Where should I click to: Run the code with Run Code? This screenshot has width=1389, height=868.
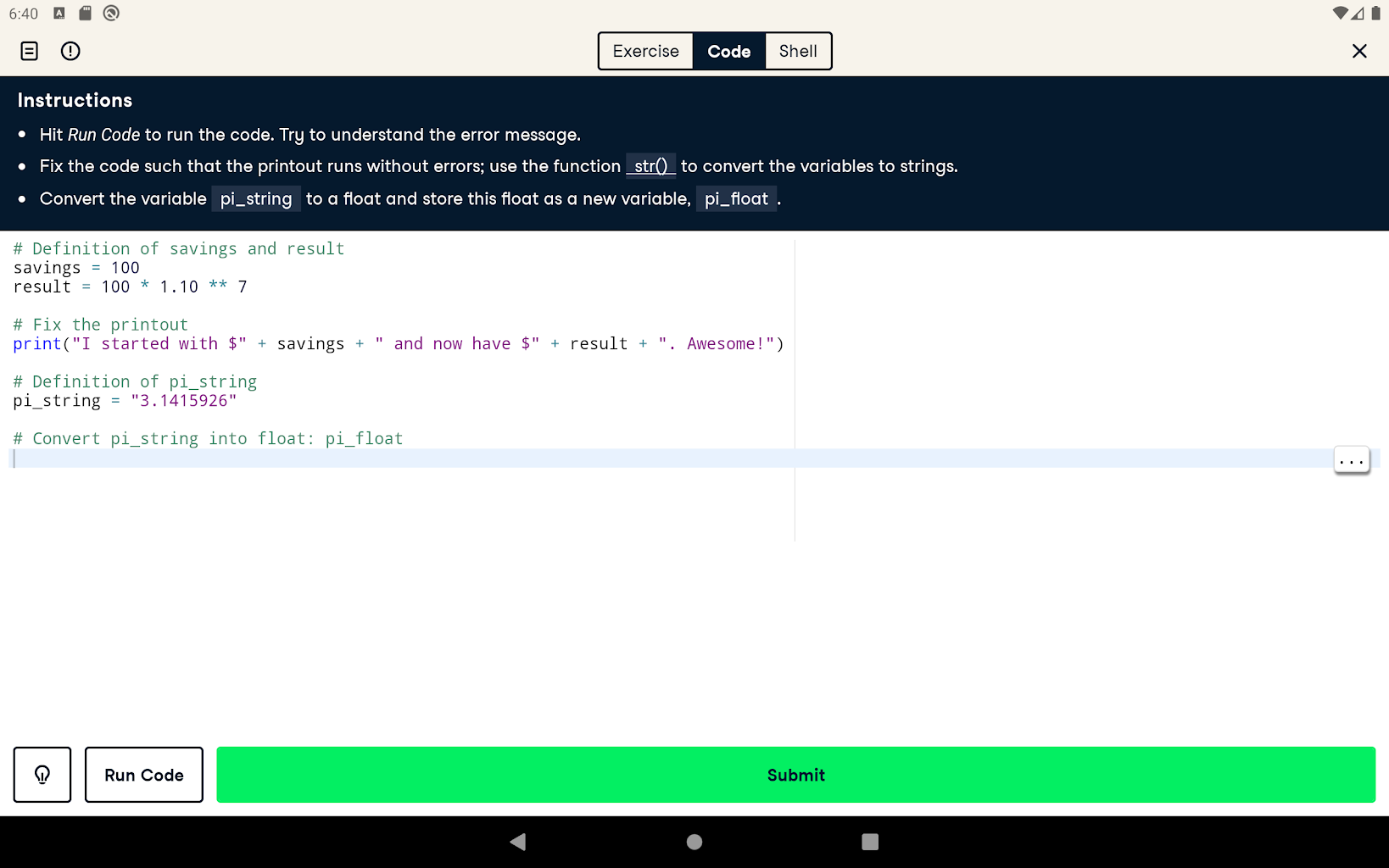click(x=144, y=775)
